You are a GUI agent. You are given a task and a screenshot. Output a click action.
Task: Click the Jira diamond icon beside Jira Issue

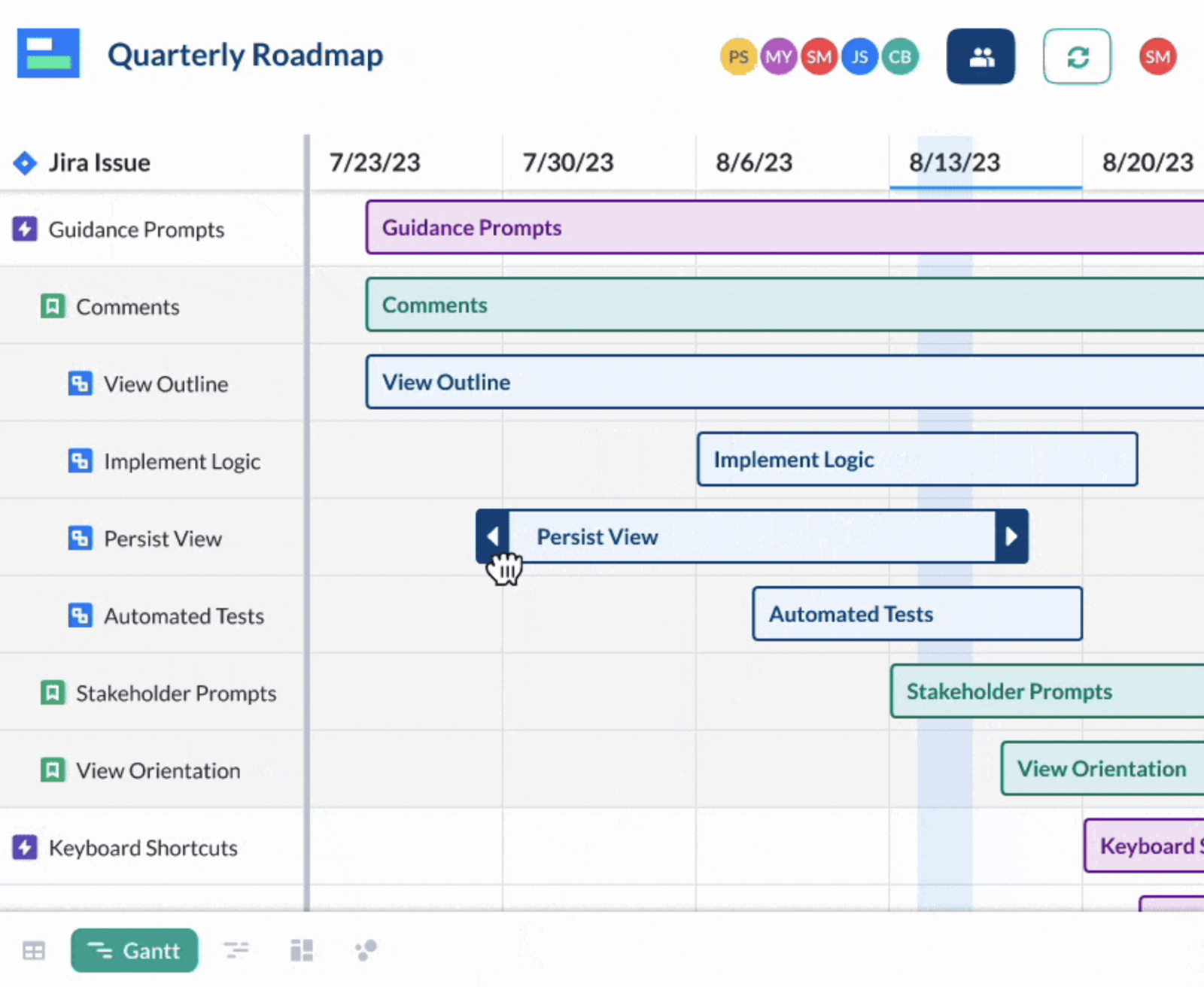click(x=25, y=162)
